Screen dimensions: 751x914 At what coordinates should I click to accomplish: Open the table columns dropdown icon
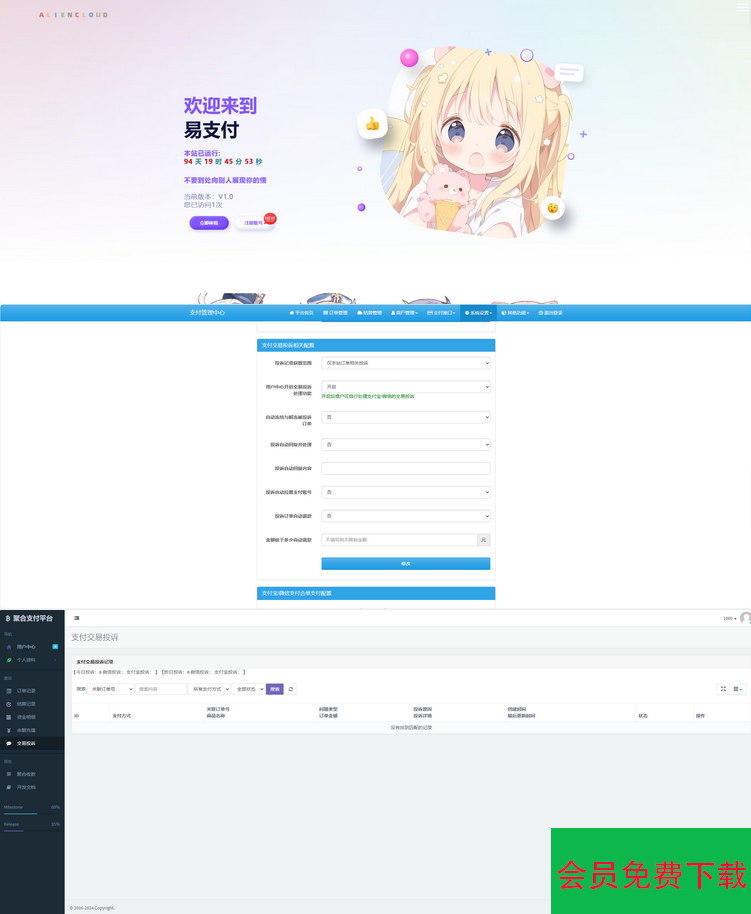point(738,689)
